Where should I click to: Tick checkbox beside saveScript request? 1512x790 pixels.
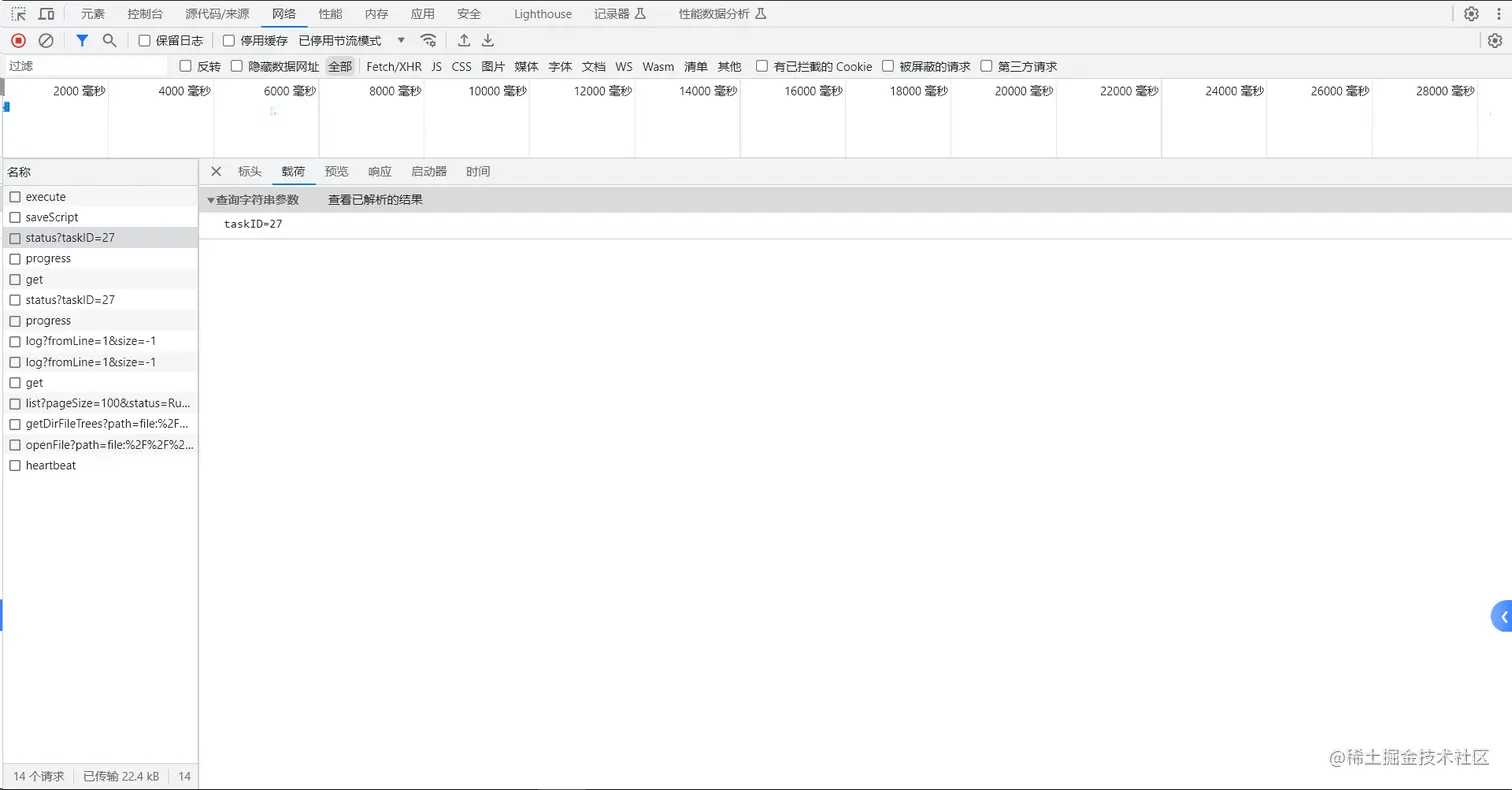click(15, 217)
